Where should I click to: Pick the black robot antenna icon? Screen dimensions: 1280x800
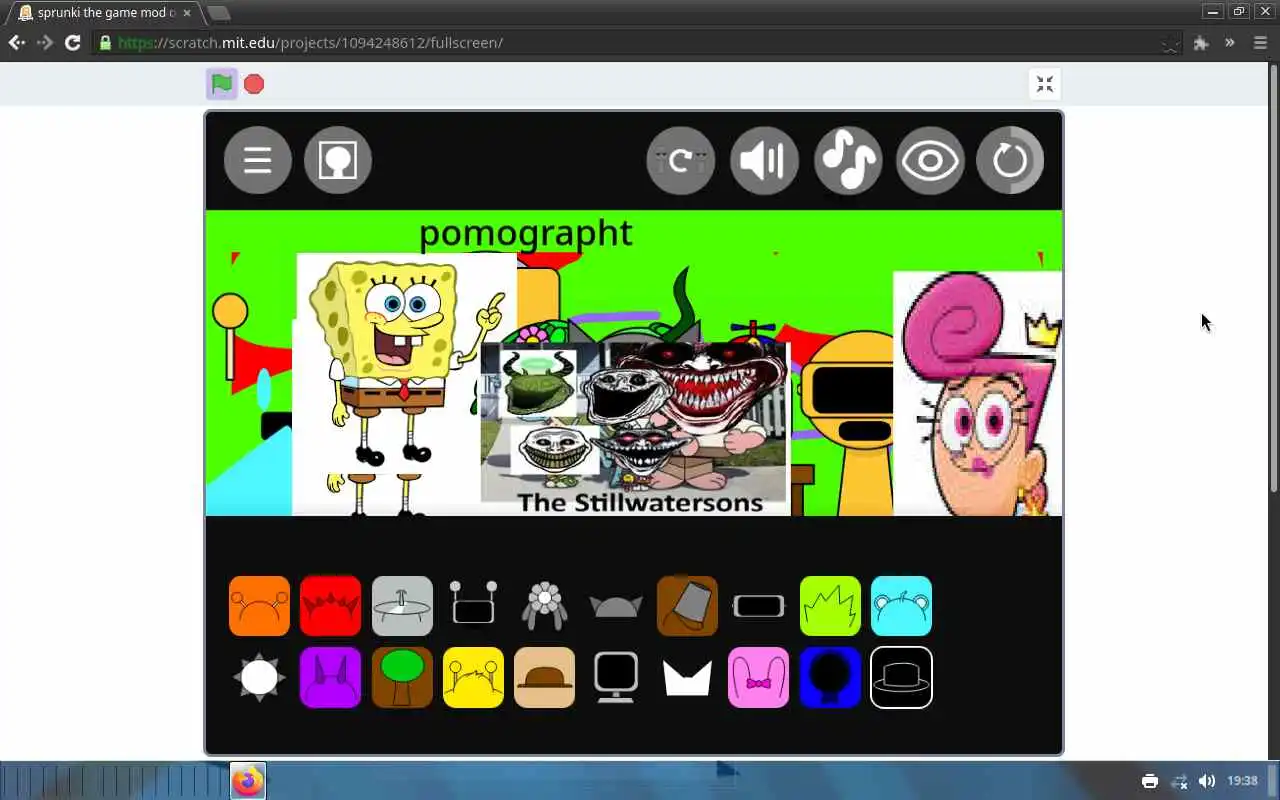[x=473, y=606]
